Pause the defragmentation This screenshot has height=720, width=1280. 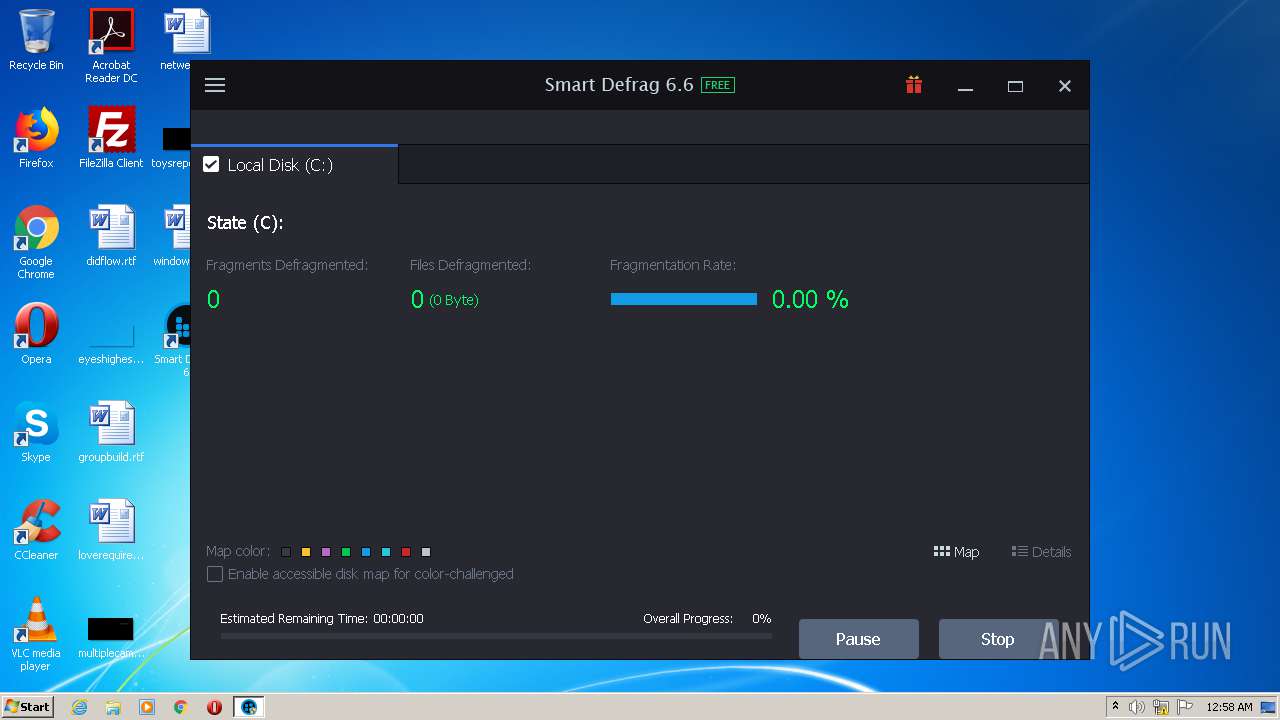tap(858, 639)
